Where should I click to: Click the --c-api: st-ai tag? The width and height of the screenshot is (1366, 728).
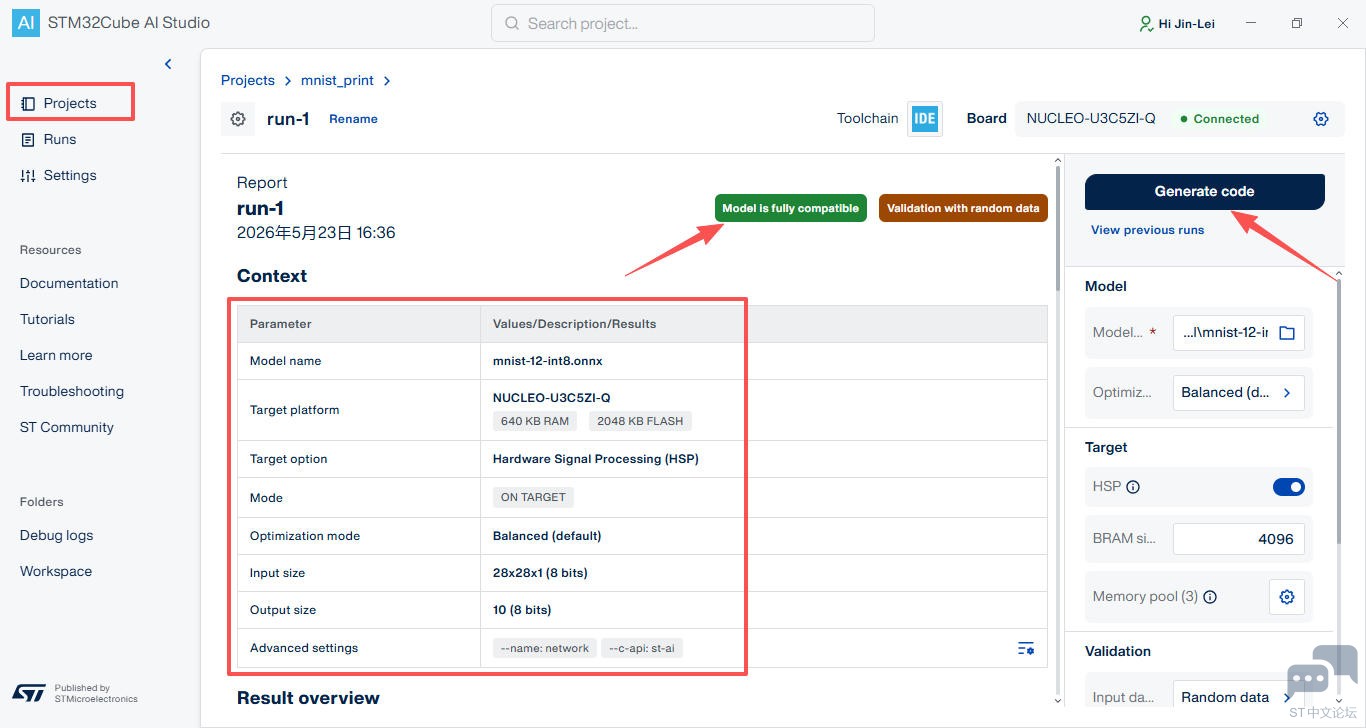pos(642,648)
